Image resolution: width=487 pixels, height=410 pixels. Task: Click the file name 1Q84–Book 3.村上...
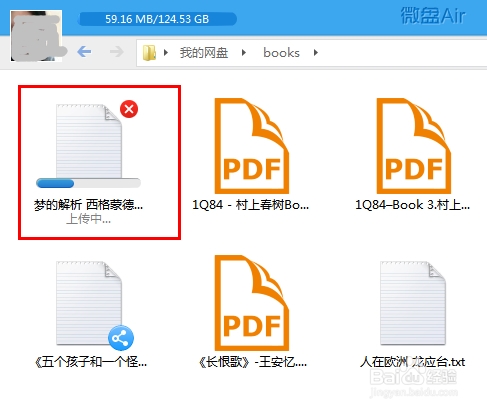[x=413, y=205]
